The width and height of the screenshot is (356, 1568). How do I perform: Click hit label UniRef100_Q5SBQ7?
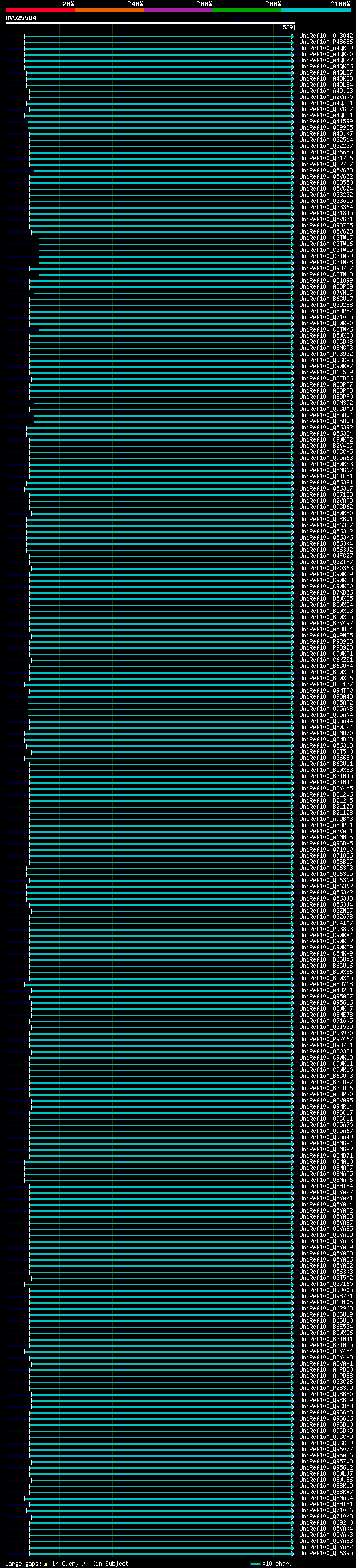326,863
